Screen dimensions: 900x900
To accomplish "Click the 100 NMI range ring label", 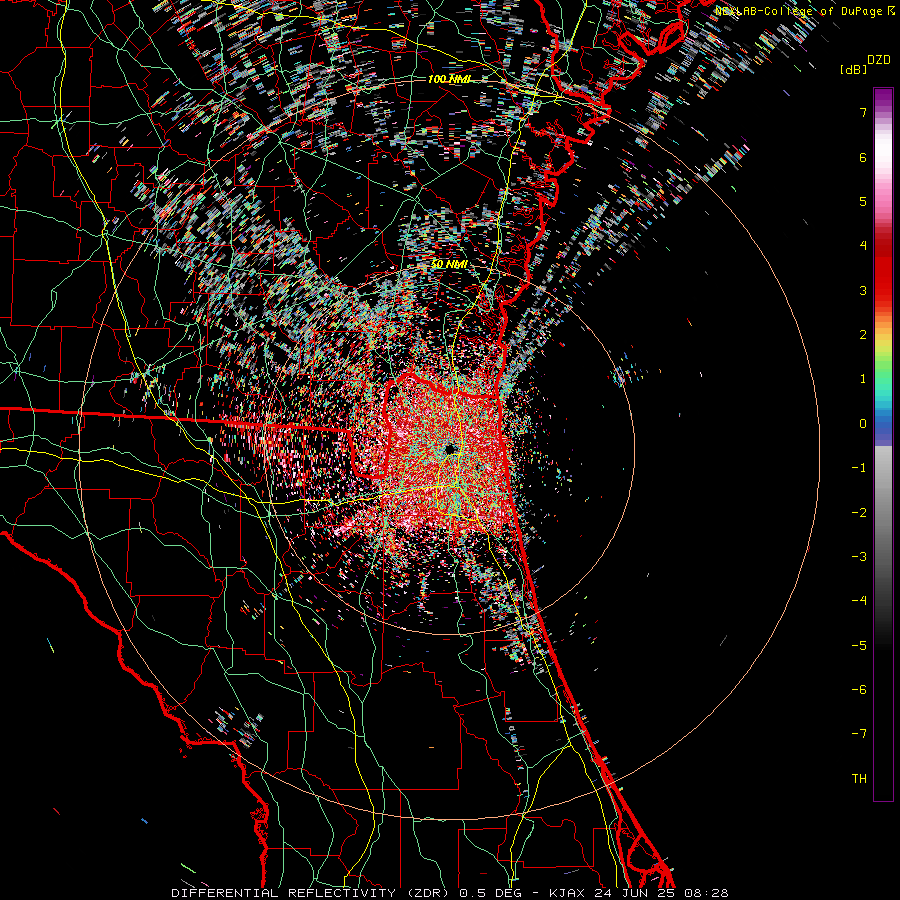I will click(449, 79).
